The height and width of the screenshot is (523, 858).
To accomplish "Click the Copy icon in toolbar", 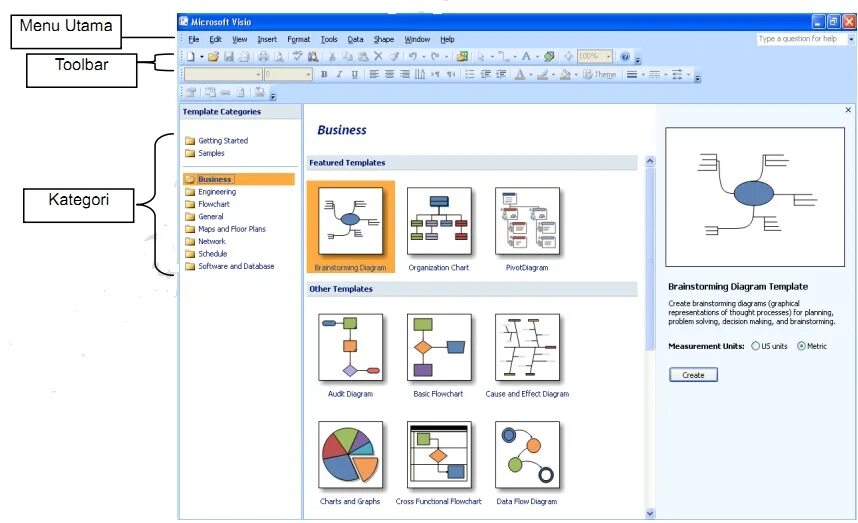I will [347, 56].
